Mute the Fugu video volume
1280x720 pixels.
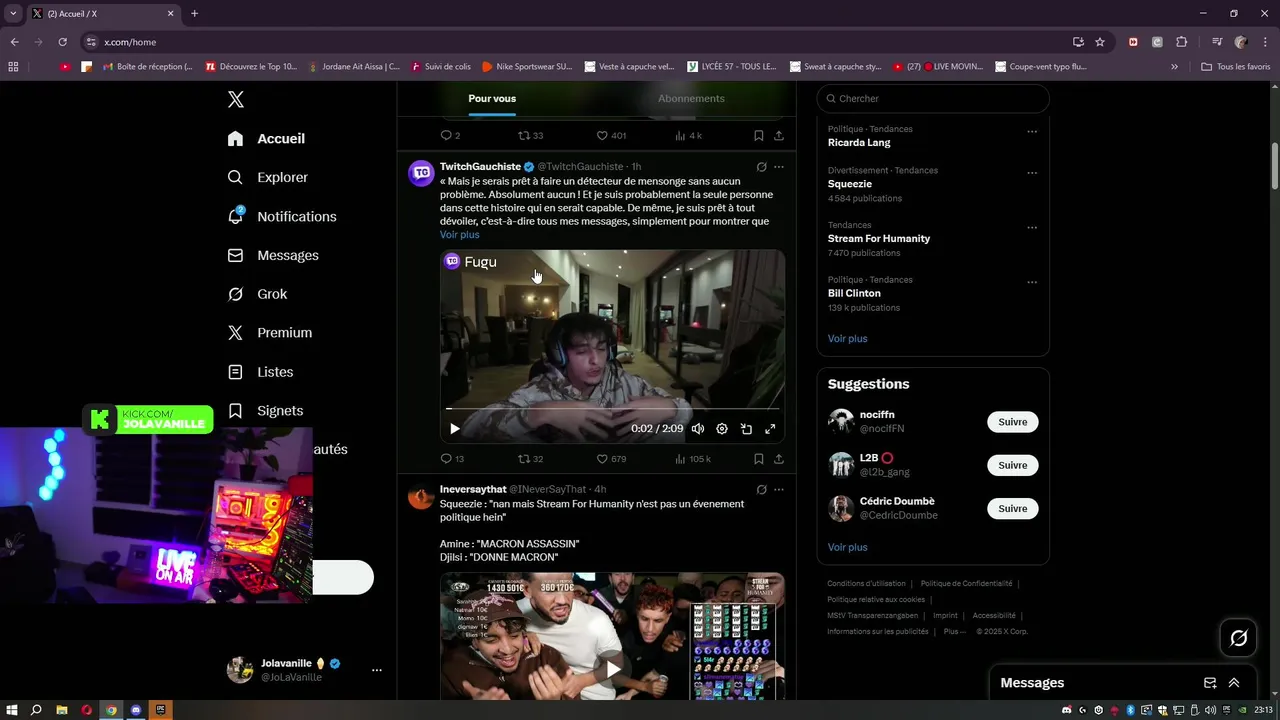[698, 429]
